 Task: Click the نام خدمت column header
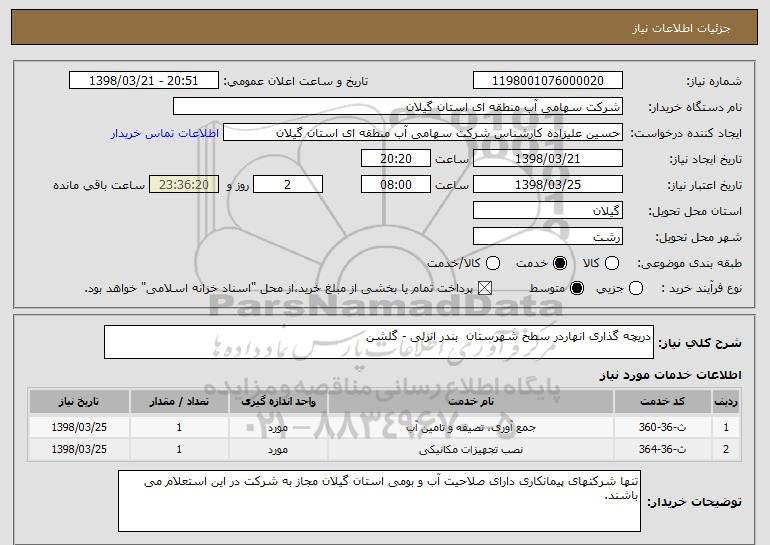[x=471, y=402]
